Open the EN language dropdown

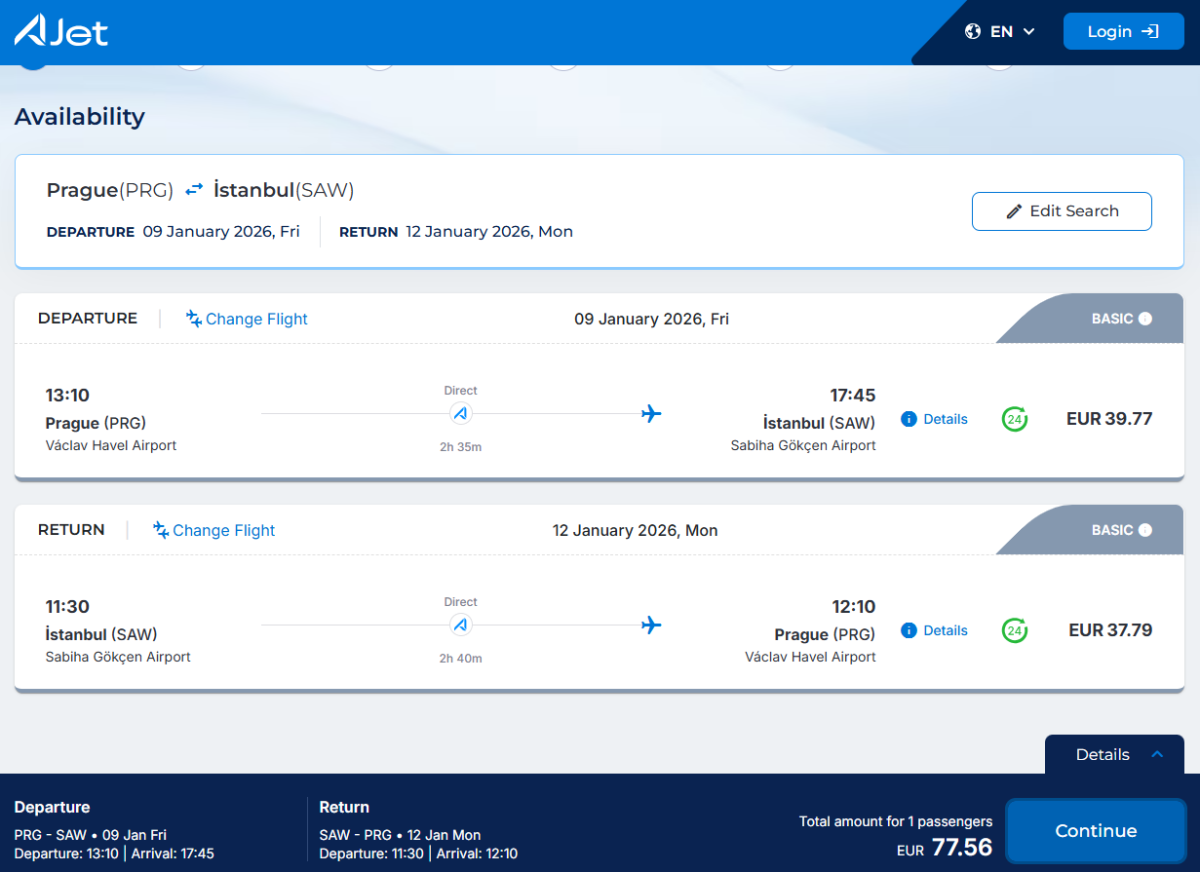[1012, 32]
